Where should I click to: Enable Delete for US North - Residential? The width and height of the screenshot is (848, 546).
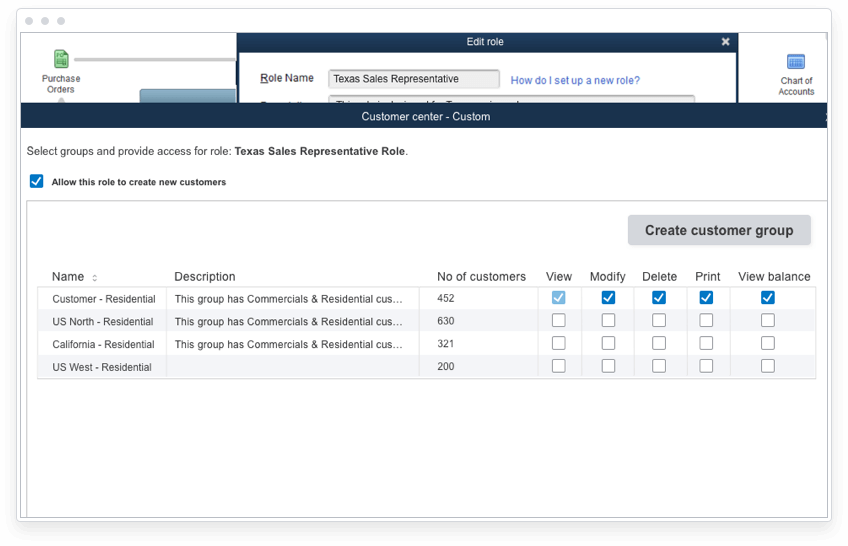[659, 321]
